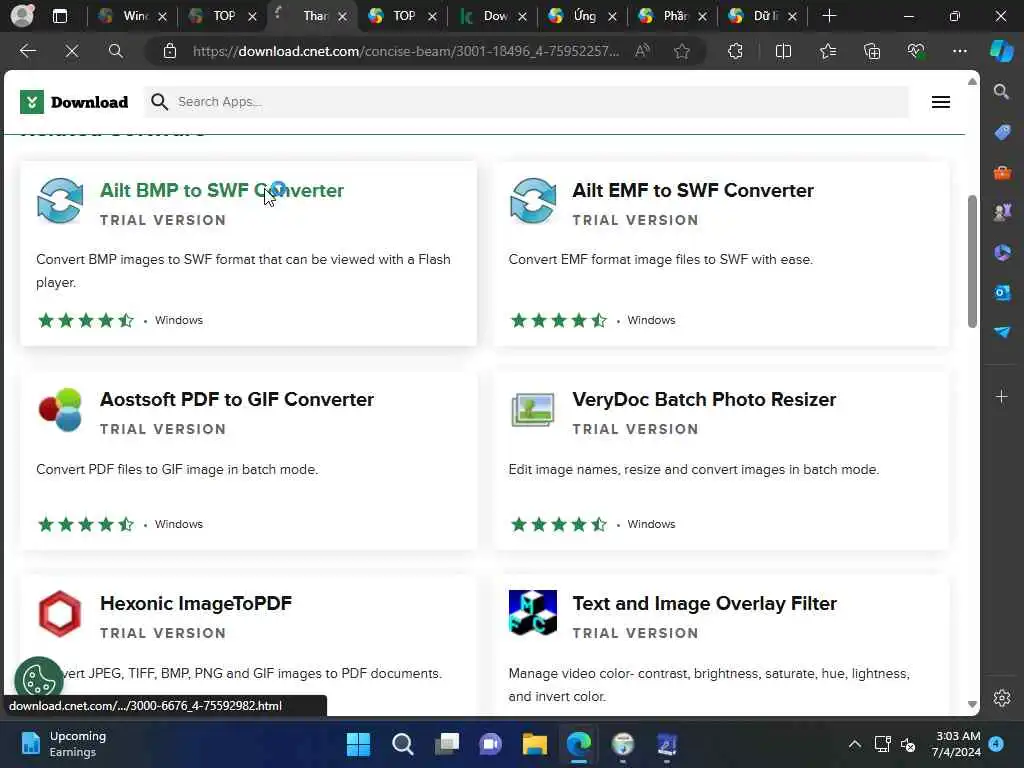Click the toolbar search icon
The height and width of the screenshot is (768, 1024).
pyautogui.click(x=116, y=51)
